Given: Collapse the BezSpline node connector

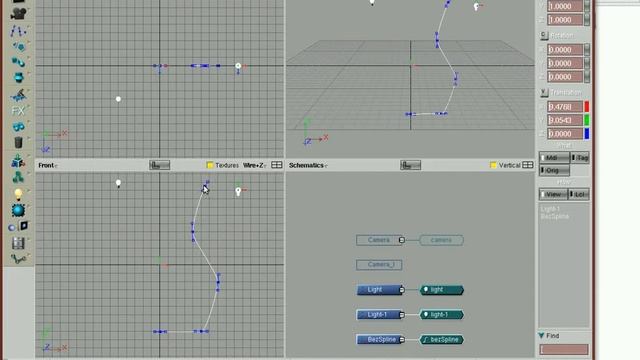Looking at the screenshot, I should [x=402, y=340].
